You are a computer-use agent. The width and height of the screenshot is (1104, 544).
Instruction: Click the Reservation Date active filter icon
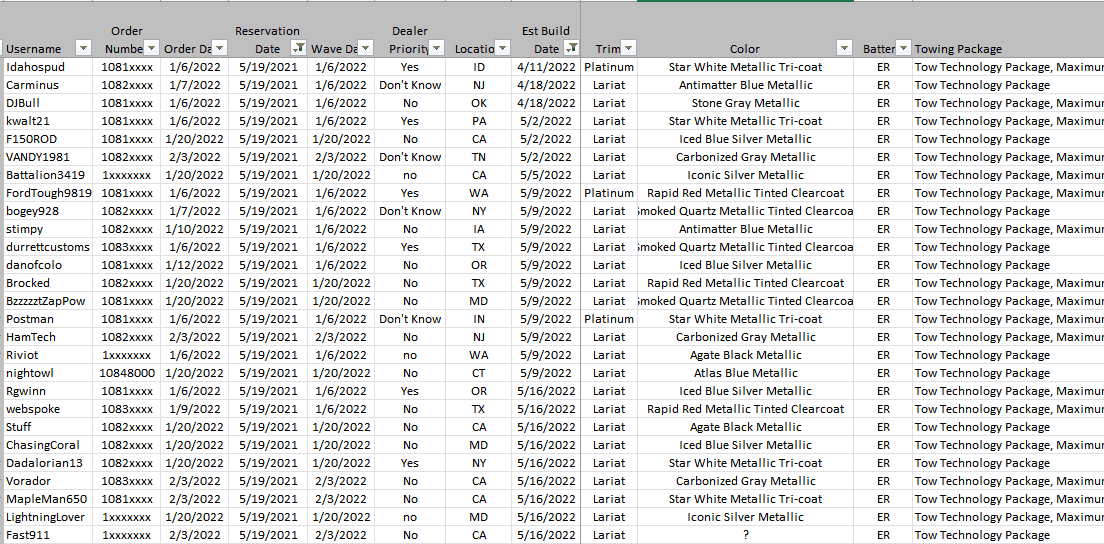point(298,49)
